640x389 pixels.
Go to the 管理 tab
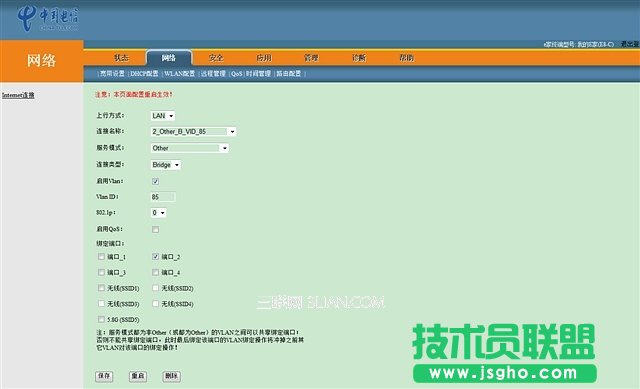click(311, 58)
